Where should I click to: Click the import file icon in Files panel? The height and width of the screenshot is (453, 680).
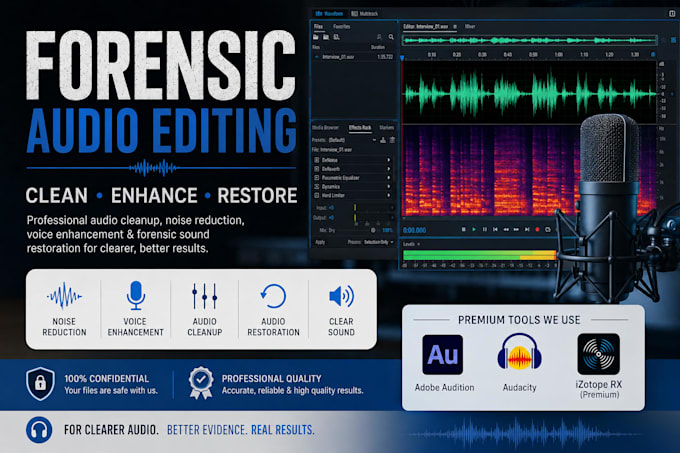click(326, 37)
